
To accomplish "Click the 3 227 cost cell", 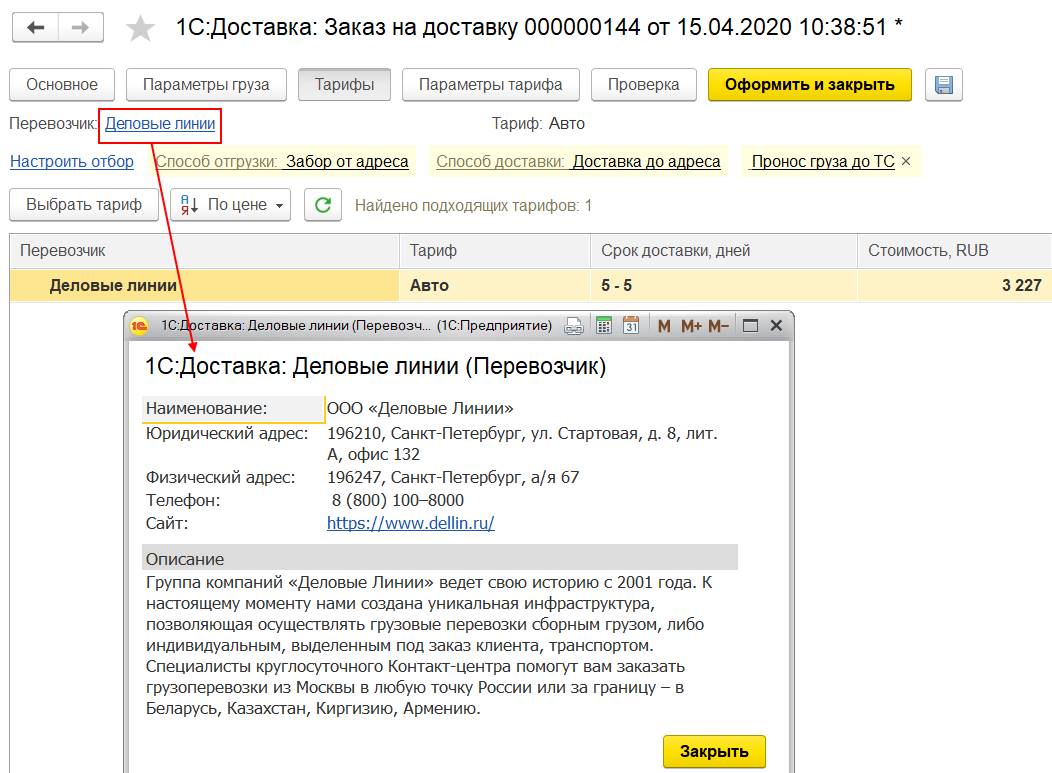I will point(955,285).
